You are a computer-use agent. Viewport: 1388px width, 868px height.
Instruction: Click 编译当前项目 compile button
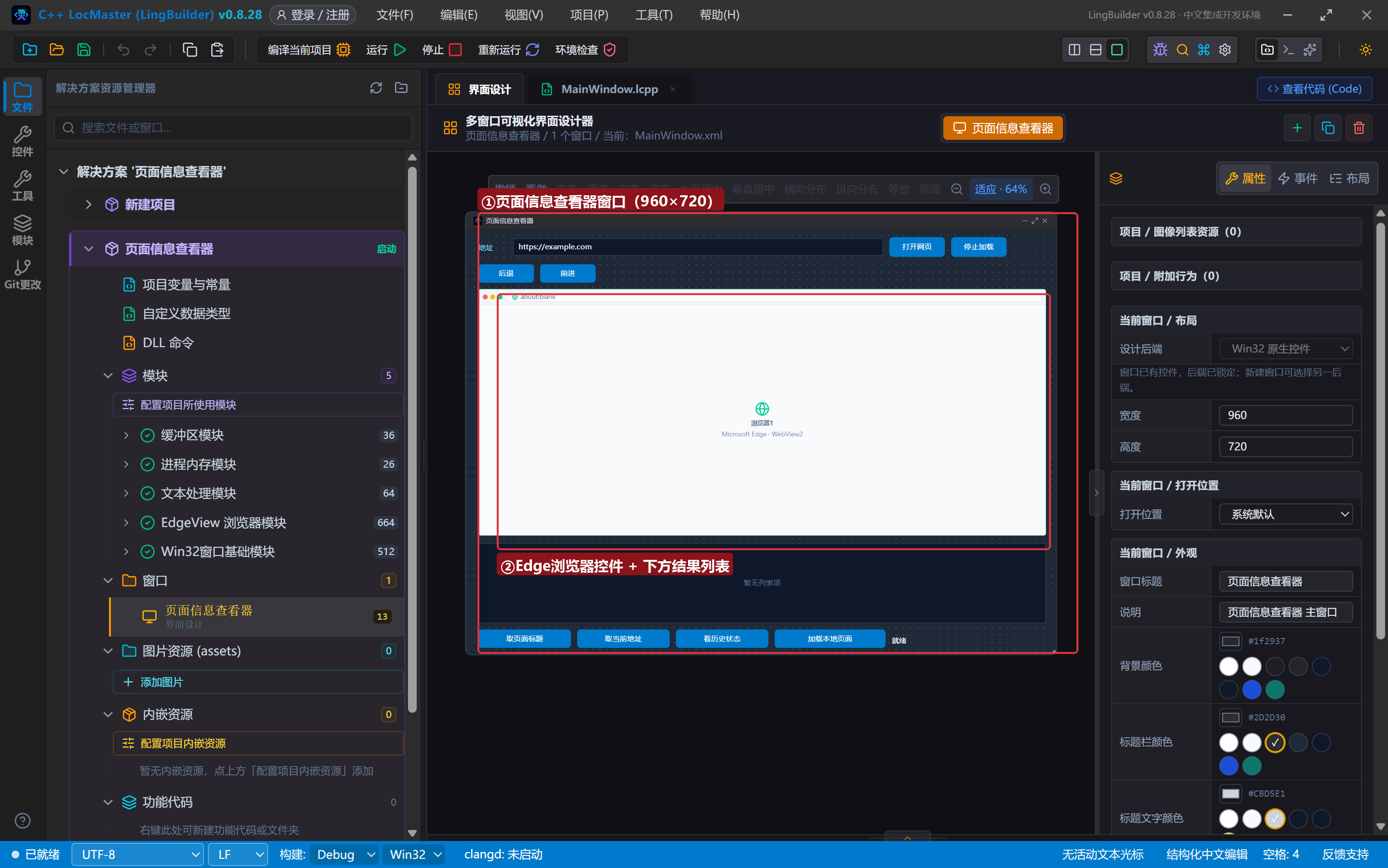[309, 50]
